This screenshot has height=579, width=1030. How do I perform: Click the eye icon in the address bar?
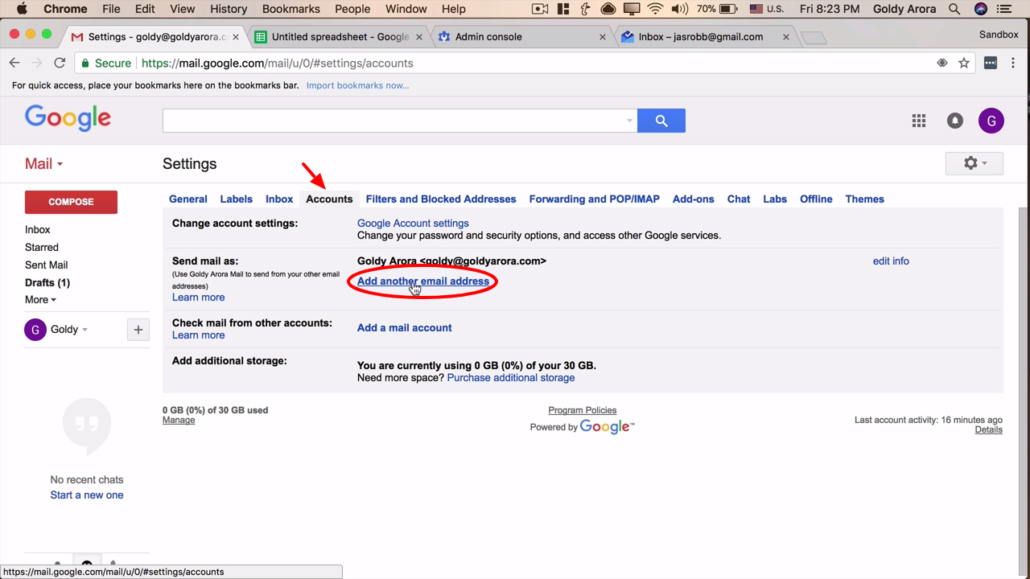click(x=942, y=63)
